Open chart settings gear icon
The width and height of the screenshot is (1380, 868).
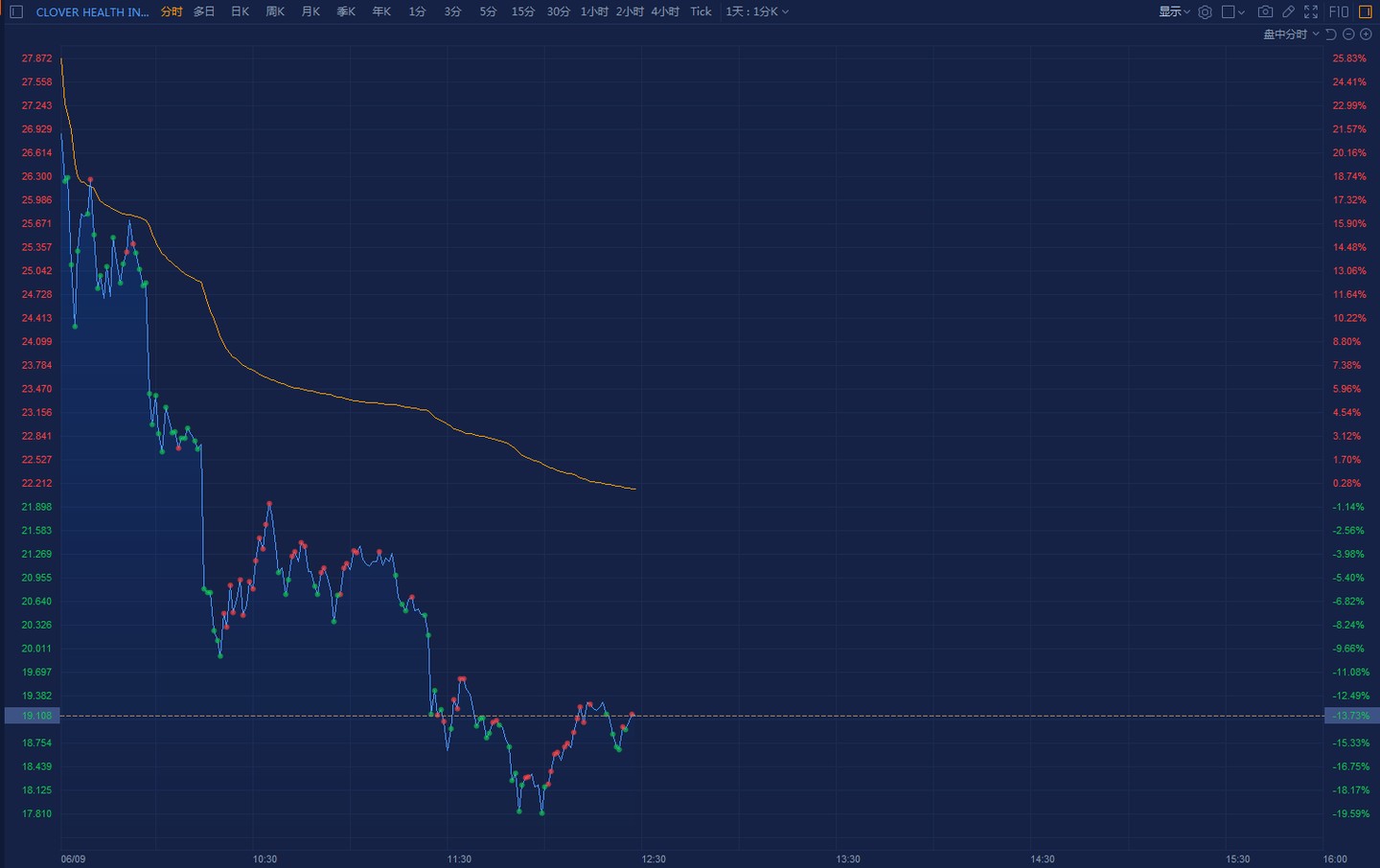pyautogui.click(x=1206, y=11)
